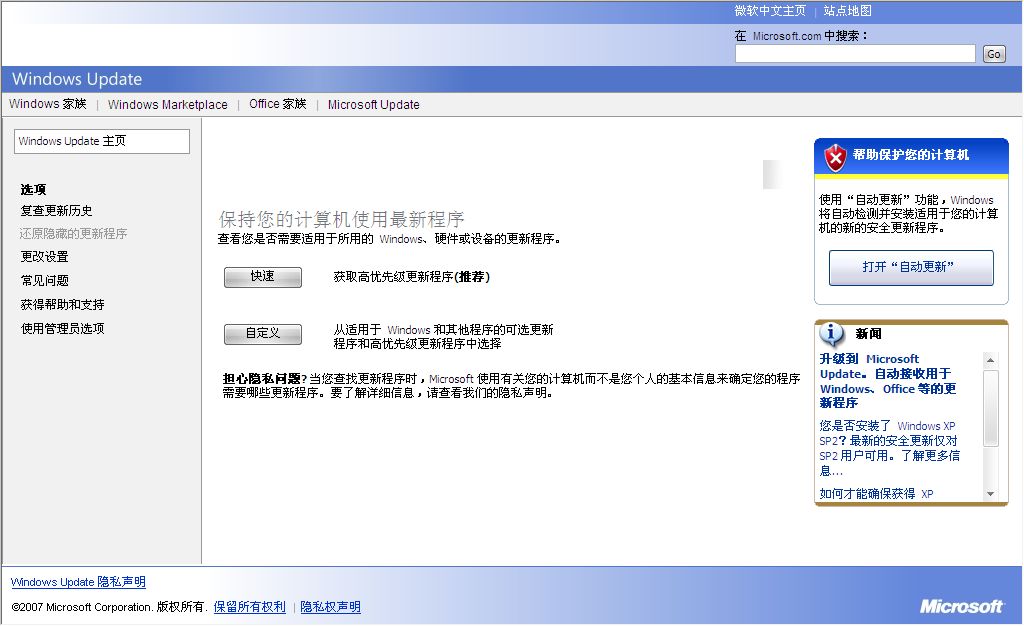Open the 如何才能确保获得 XP news link

[876, 493]
